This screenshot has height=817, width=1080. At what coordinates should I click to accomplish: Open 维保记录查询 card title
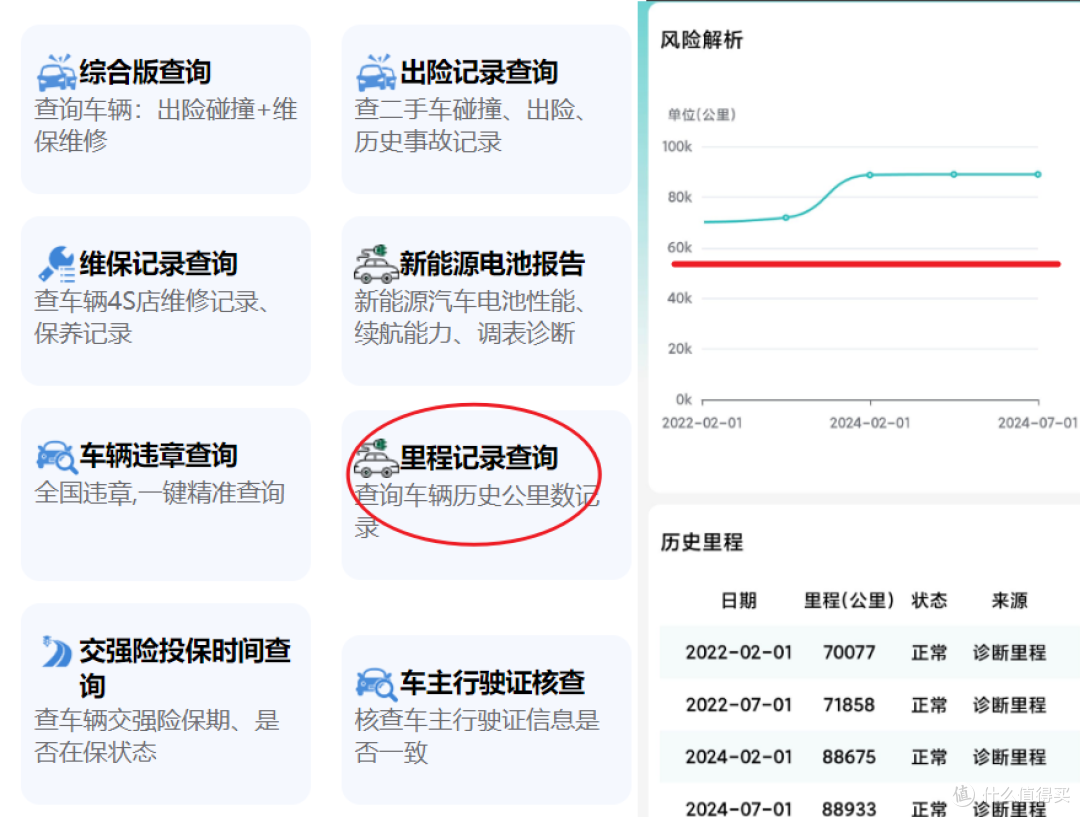click(x=158, y=264)
